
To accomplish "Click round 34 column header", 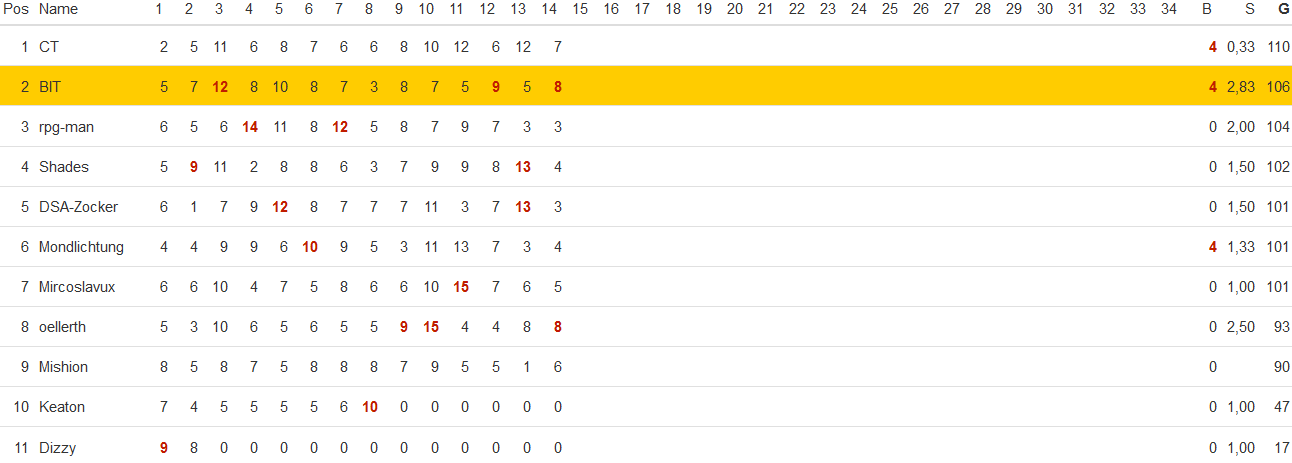I will (1168, 9).
